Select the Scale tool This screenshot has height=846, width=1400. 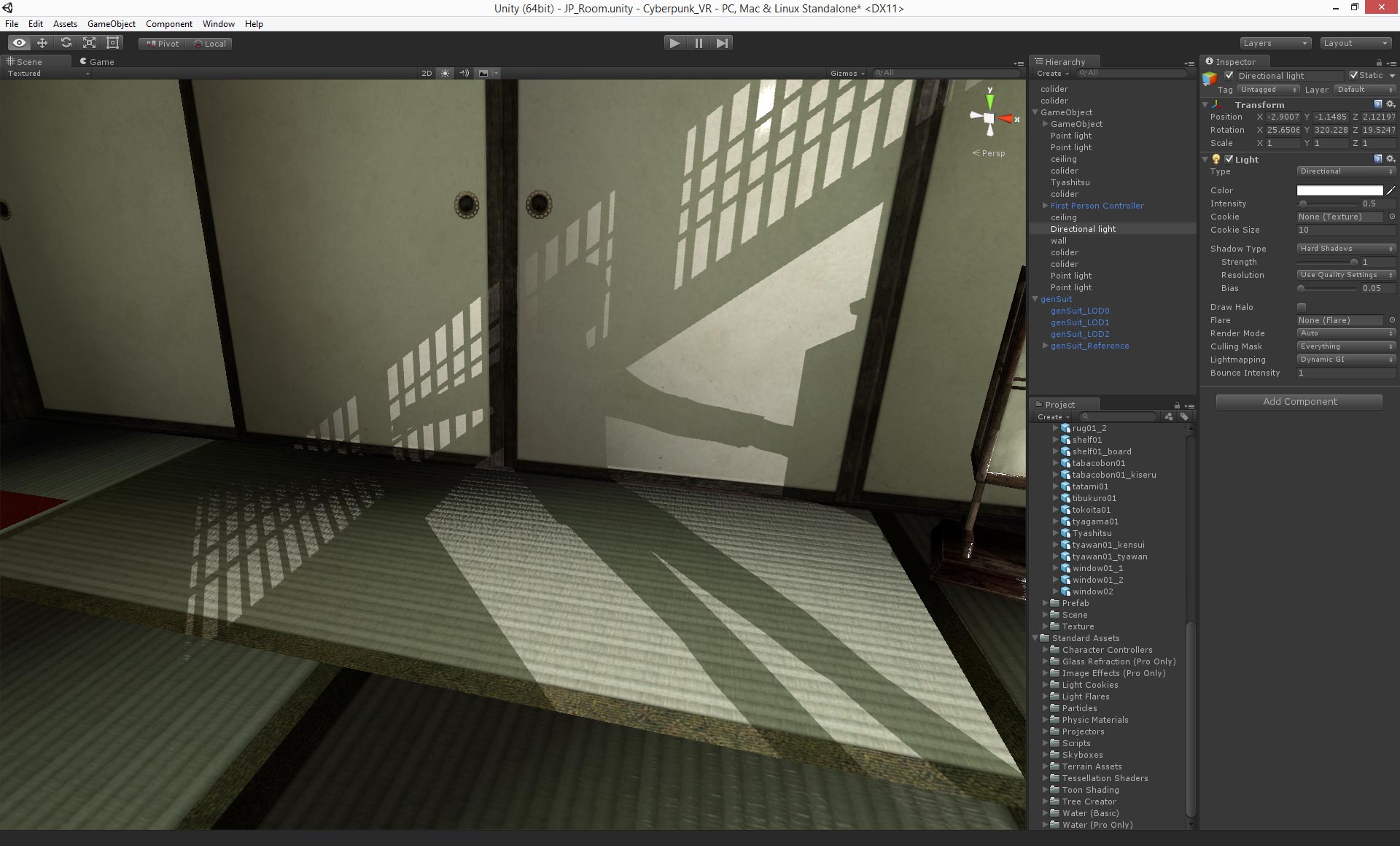click(x=89, y=43)
